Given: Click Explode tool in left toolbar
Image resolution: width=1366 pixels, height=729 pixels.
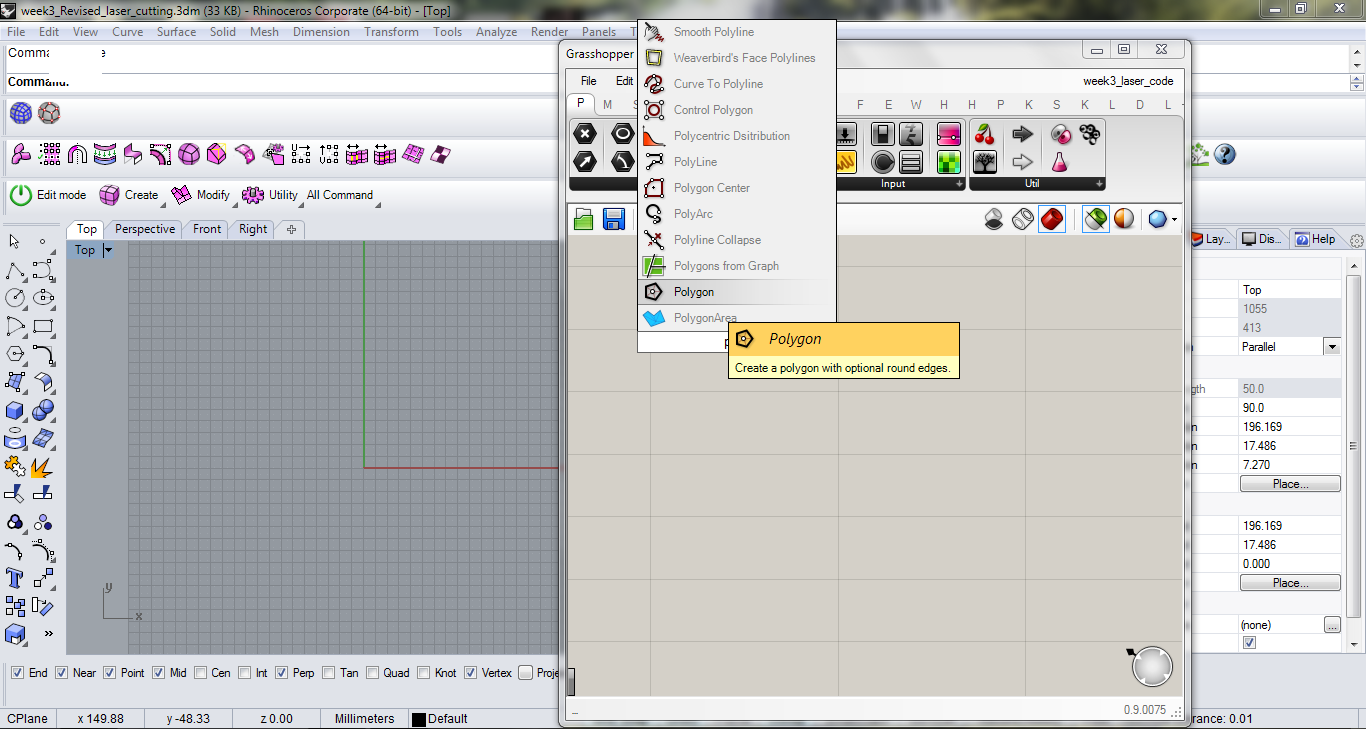Looking at the screenshot, I should tap(43, 466).
